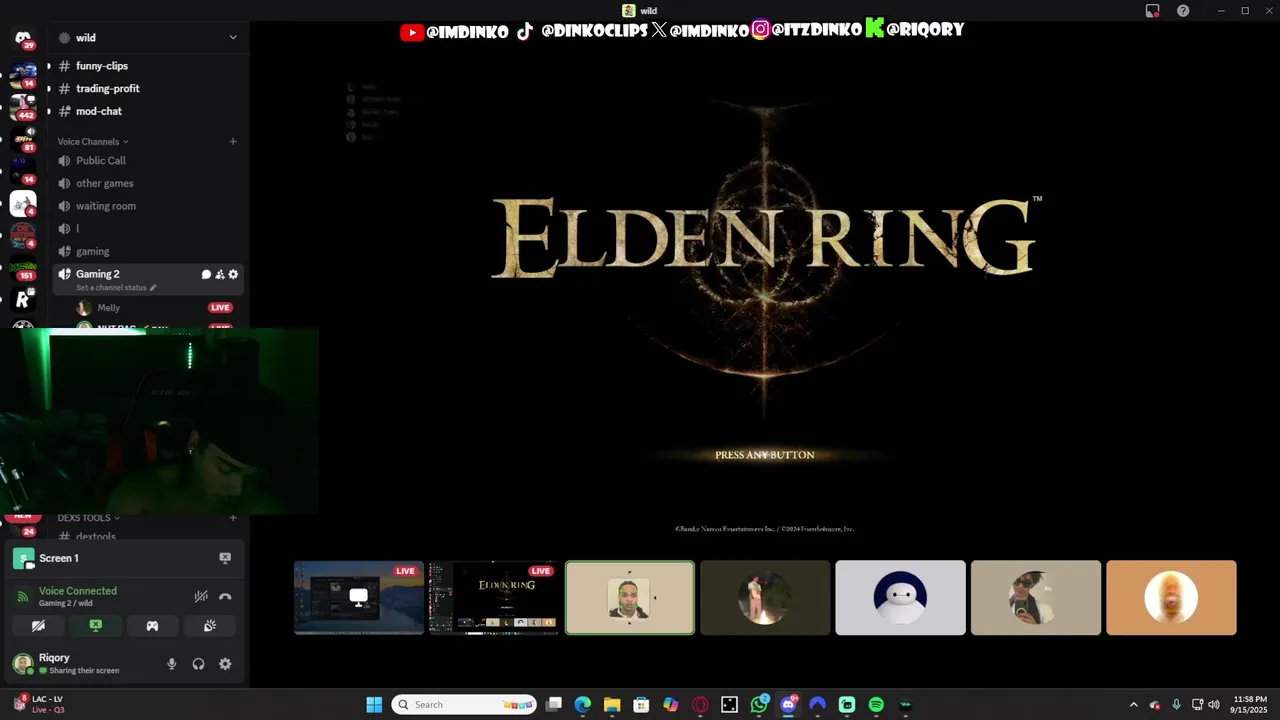The width and height of the screenshot is (1280, 720).
Task: Open Opera browser from taskbar
Action: [700, 705]
